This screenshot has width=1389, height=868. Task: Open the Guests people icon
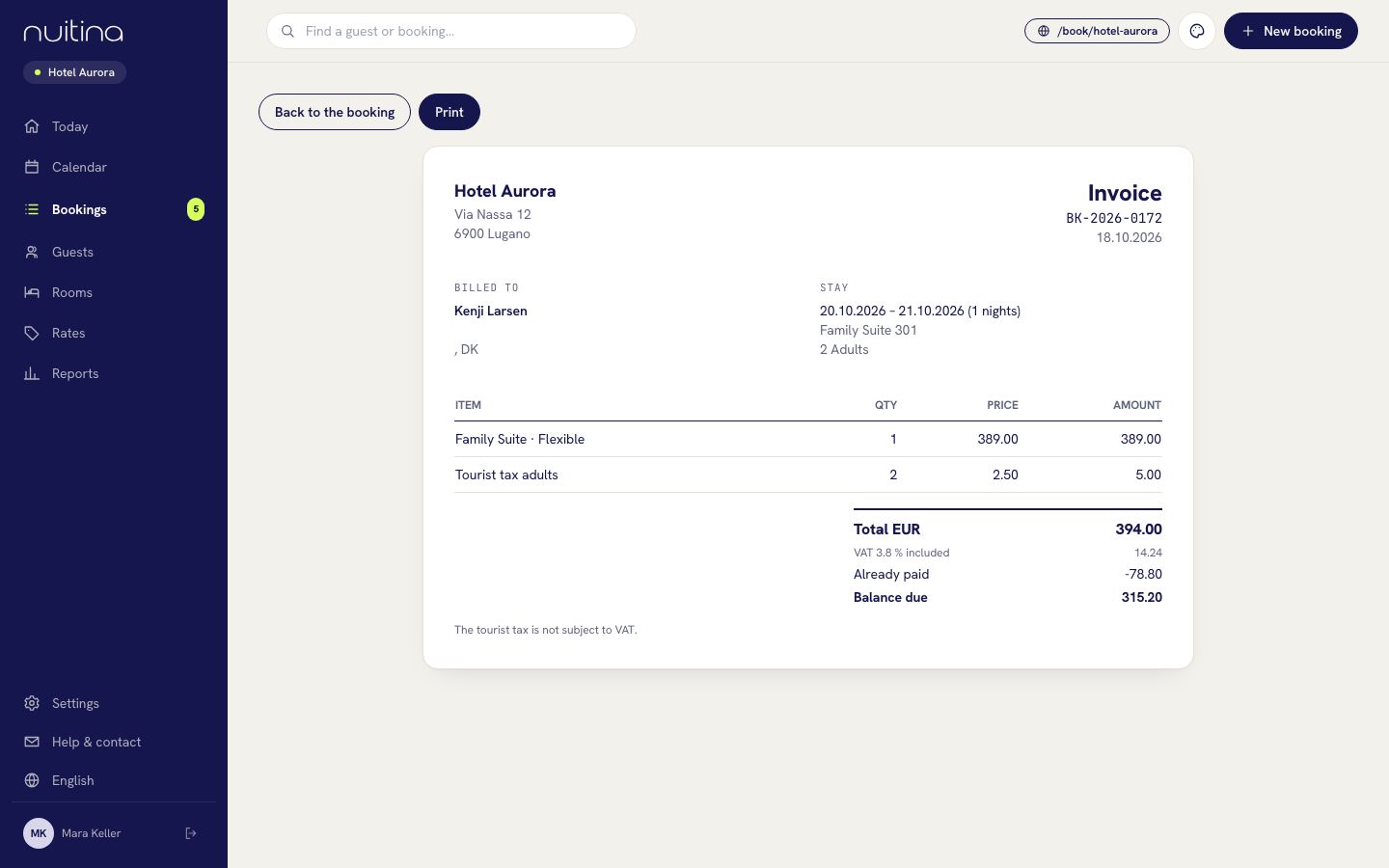point(32,252)
